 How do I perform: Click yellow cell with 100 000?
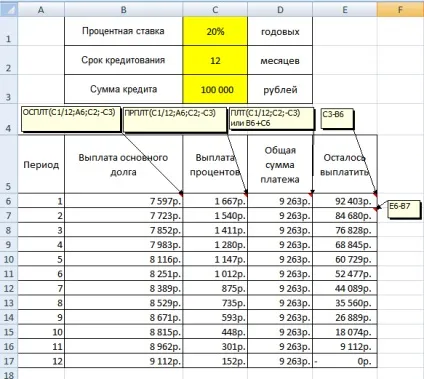(x=215, y=89)
